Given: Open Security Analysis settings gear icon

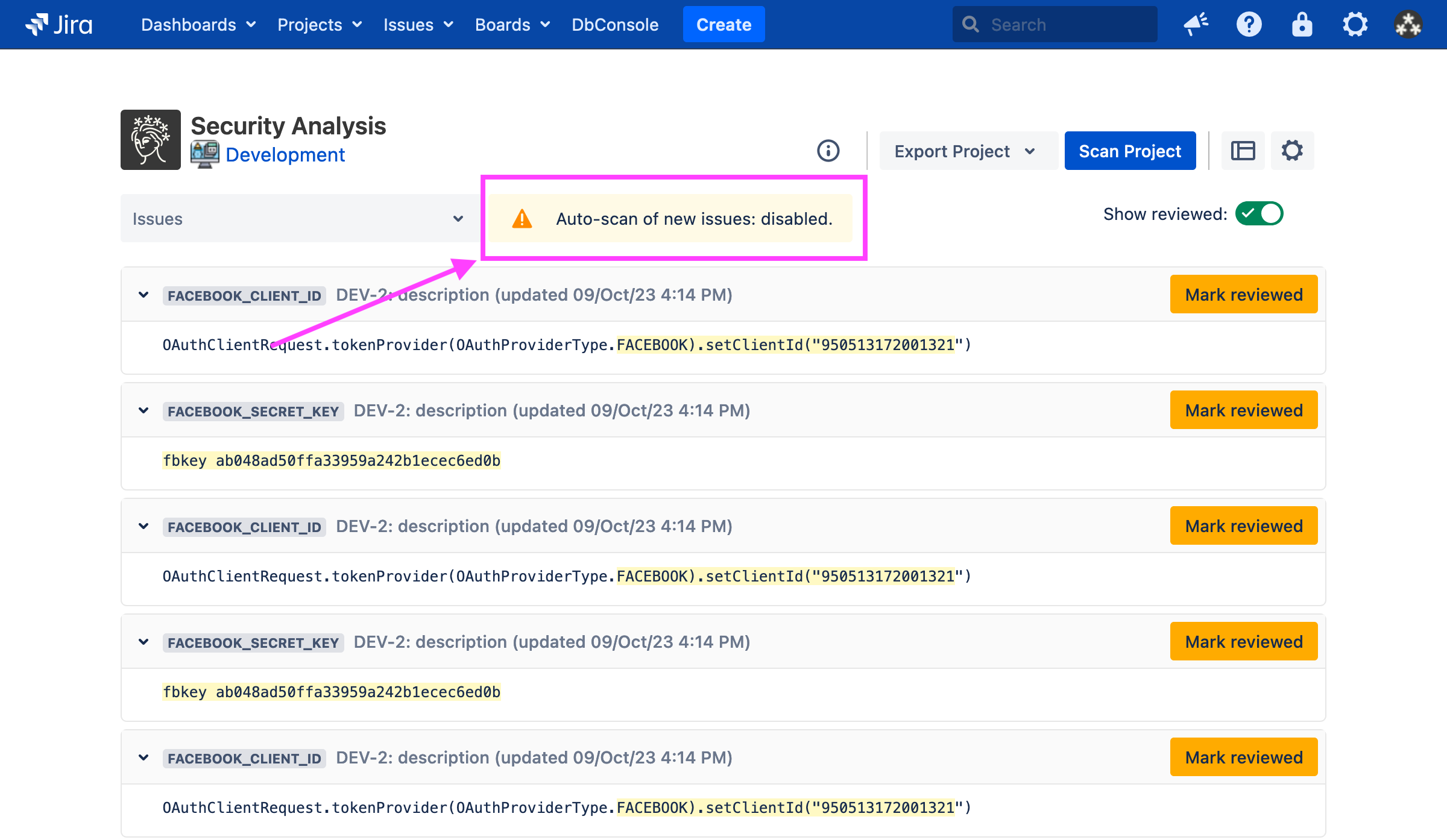Looking at the screenshot, I should pos(1292,151).
